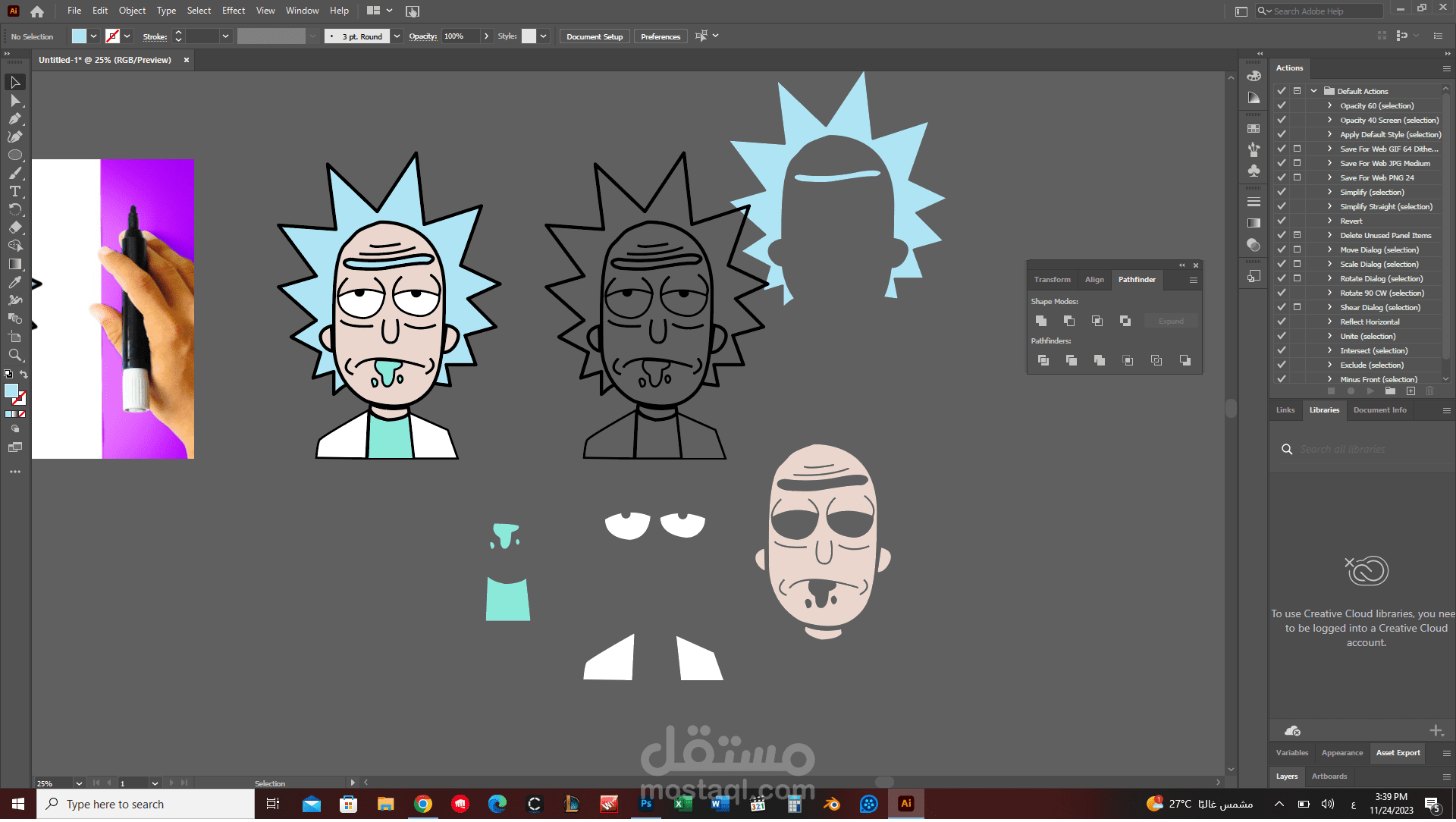Select the Artboard tool
The image size is (1456, 822).
click(x=15, y=337)
